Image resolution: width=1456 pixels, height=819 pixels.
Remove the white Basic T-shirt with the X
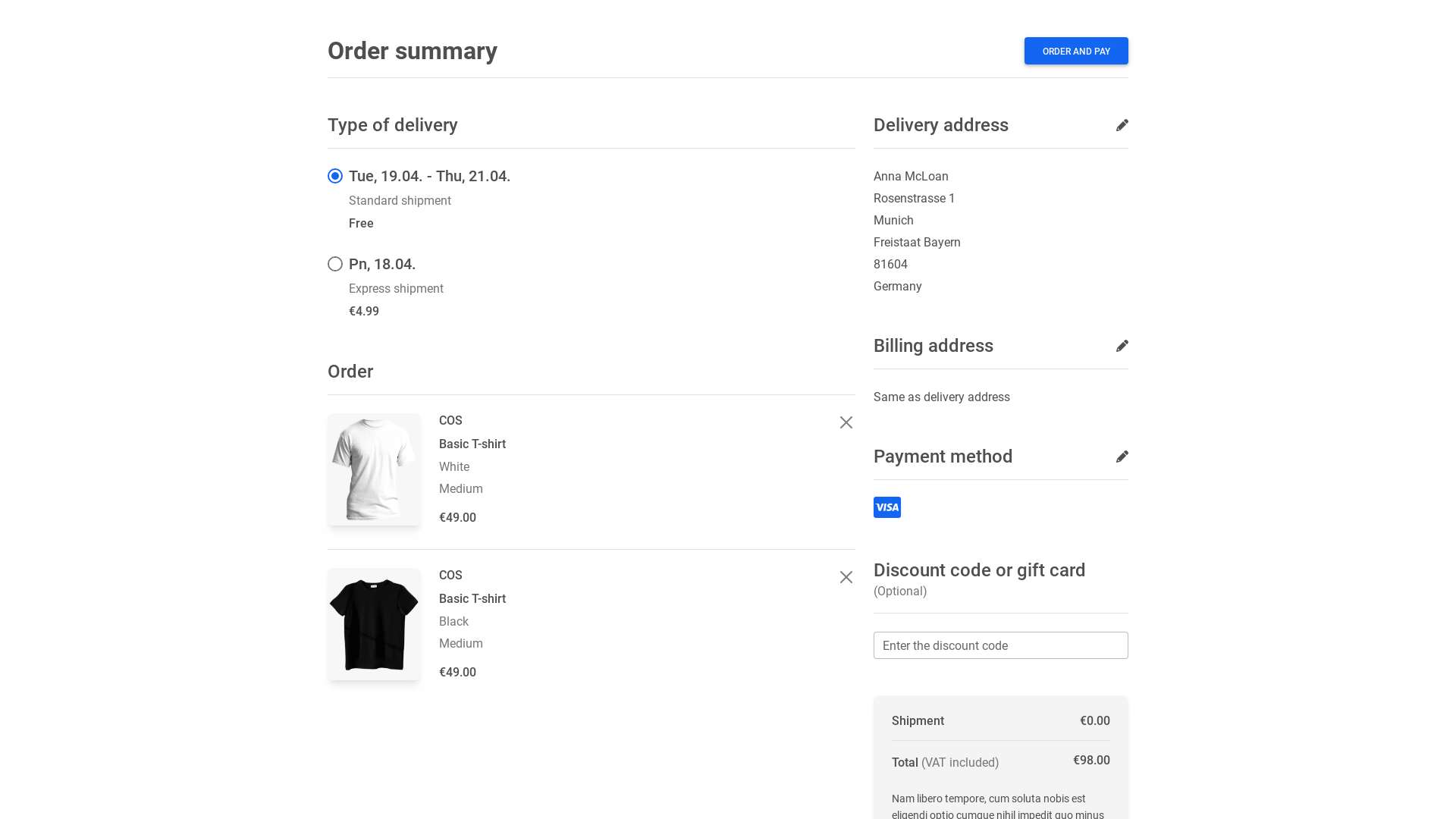click(x=846, y=422)
